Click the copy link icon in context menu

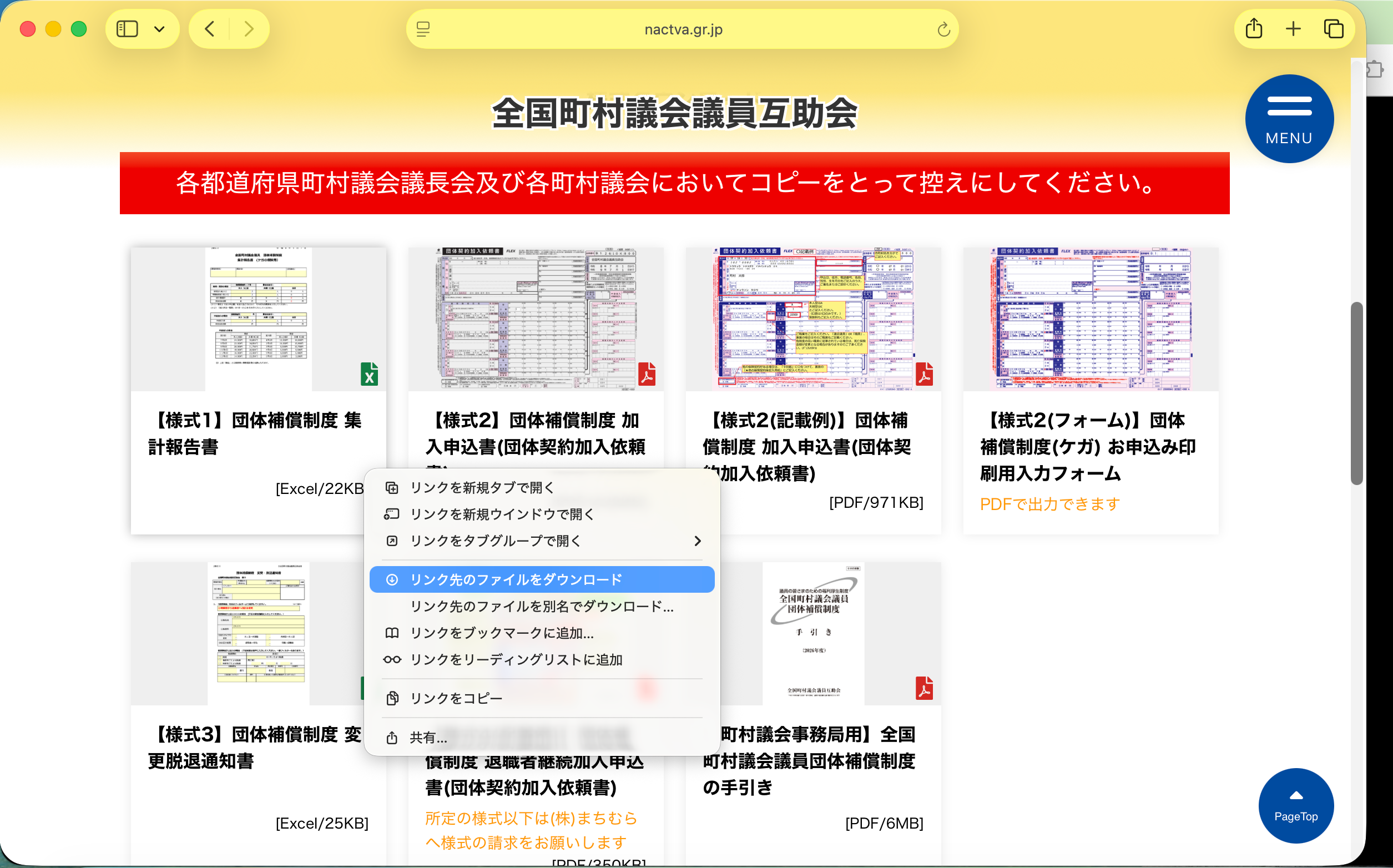tap(392, 698)
